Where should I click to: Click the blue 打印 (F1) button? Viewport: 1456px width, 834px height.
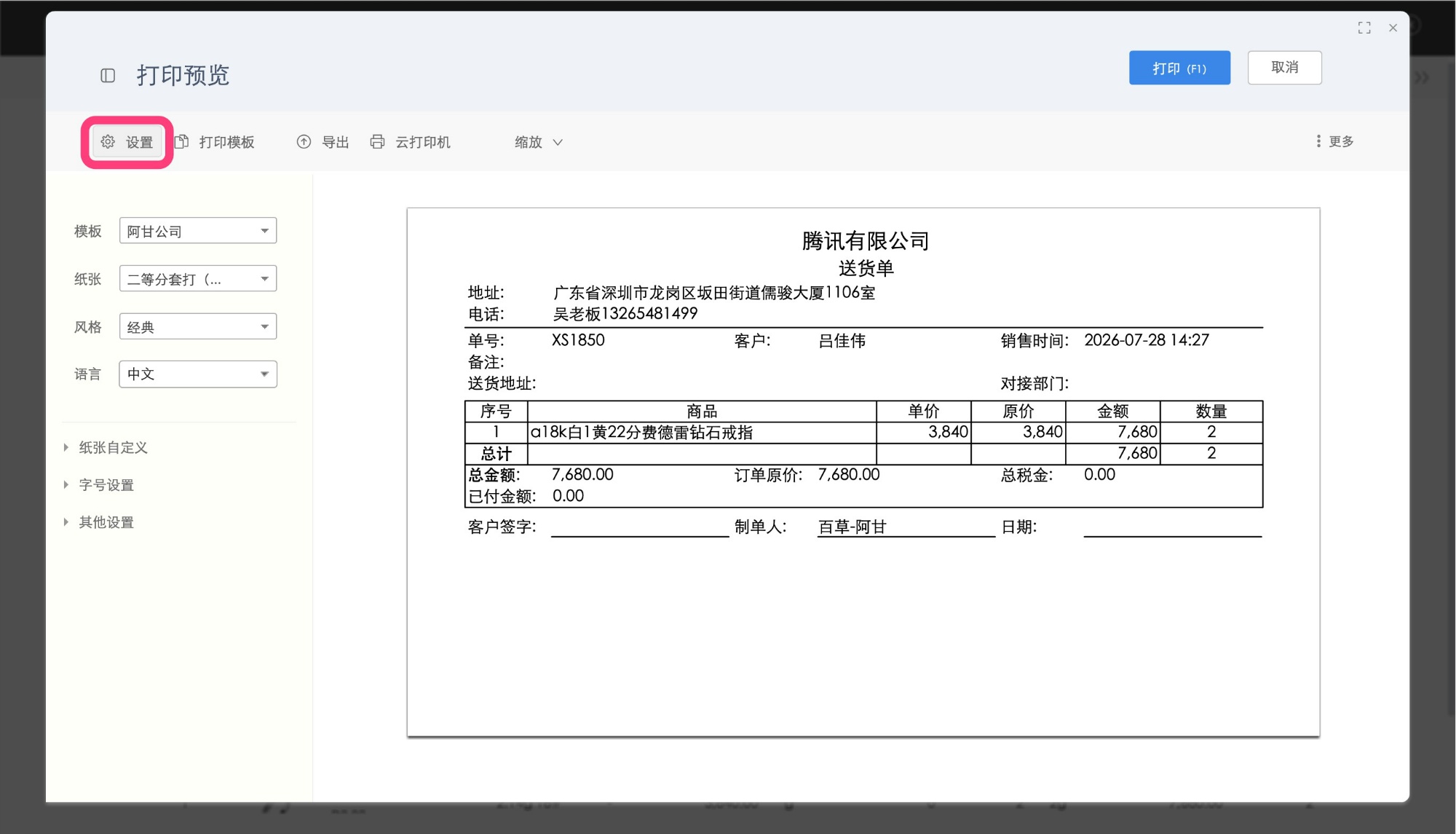click(x=1179, y=68)
